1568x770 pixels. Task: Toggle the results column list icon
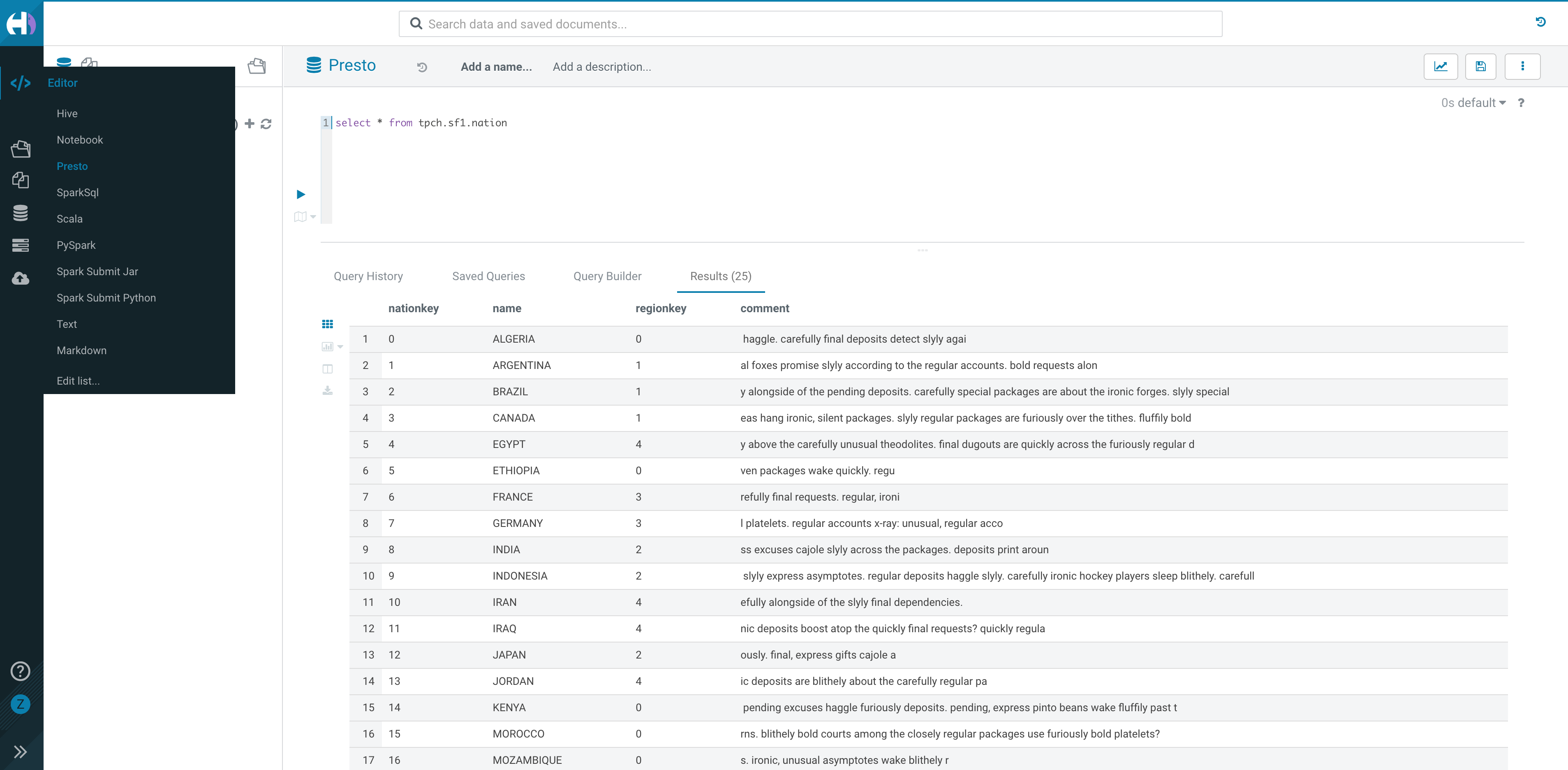pyautogui.click(x=328, y=369)
